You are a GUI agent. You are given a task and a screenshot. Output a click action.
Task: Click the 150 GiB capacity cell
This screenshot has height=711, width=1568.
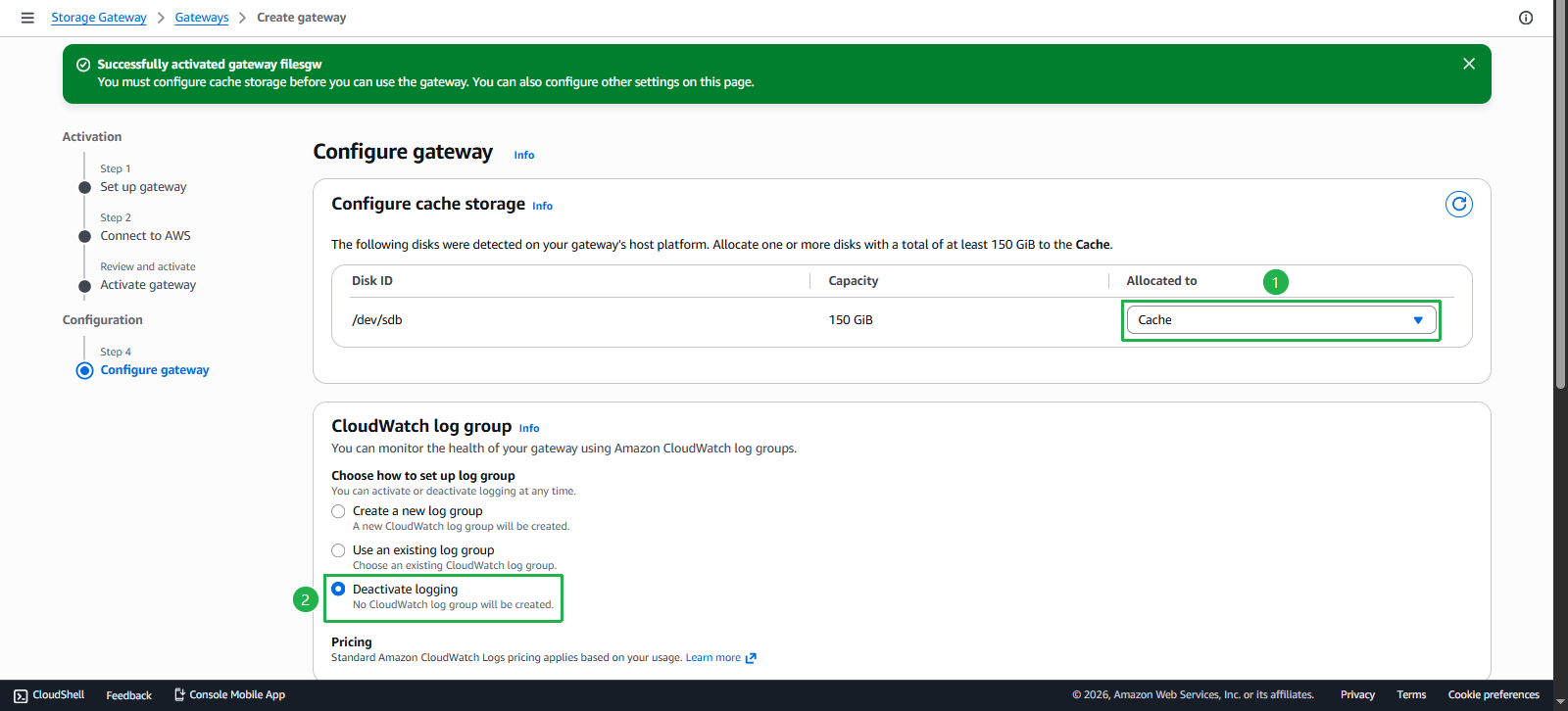851,320
